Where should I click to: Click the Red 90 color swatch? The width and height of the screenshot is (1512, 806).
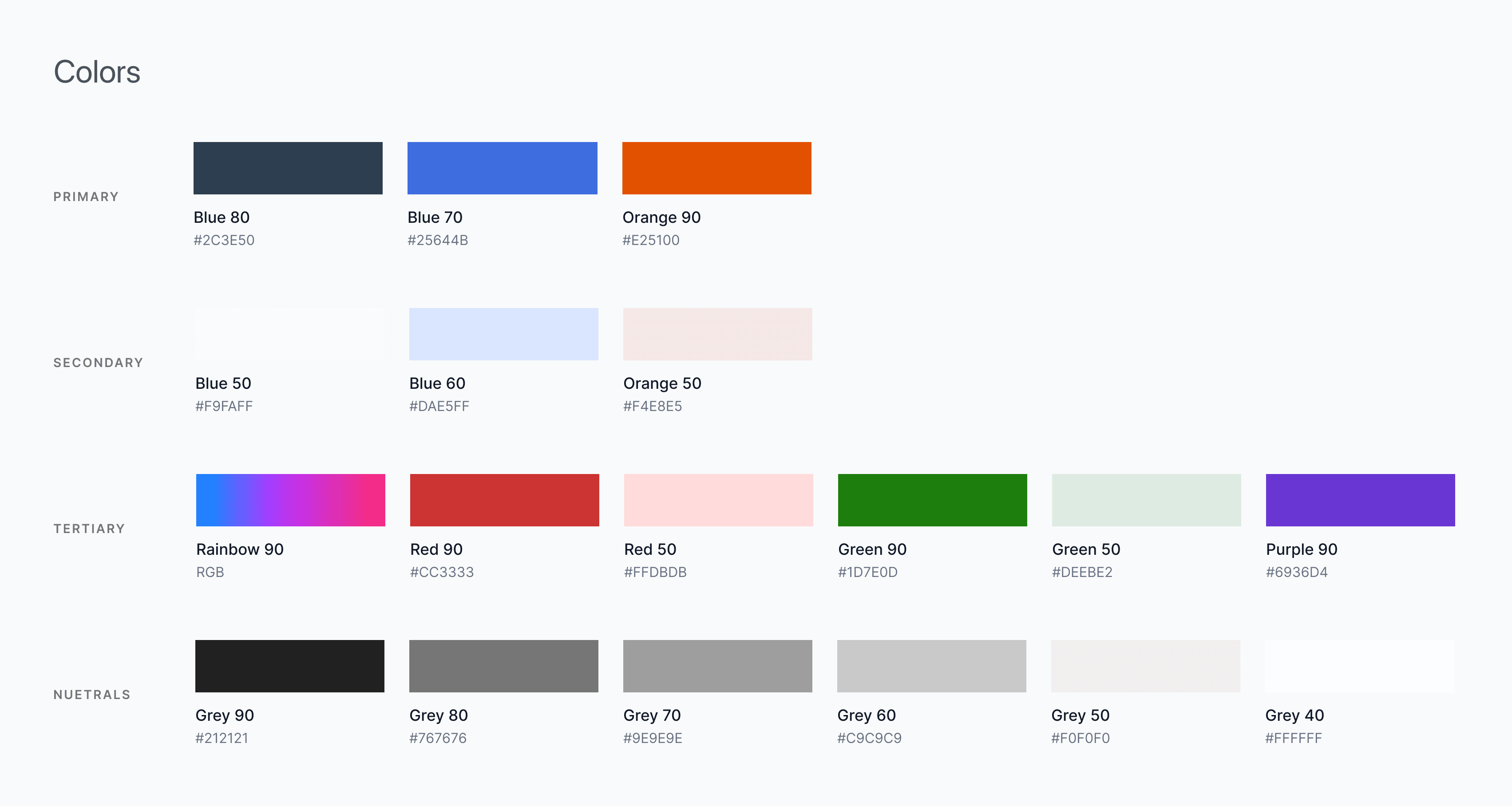tap(504, 500)
